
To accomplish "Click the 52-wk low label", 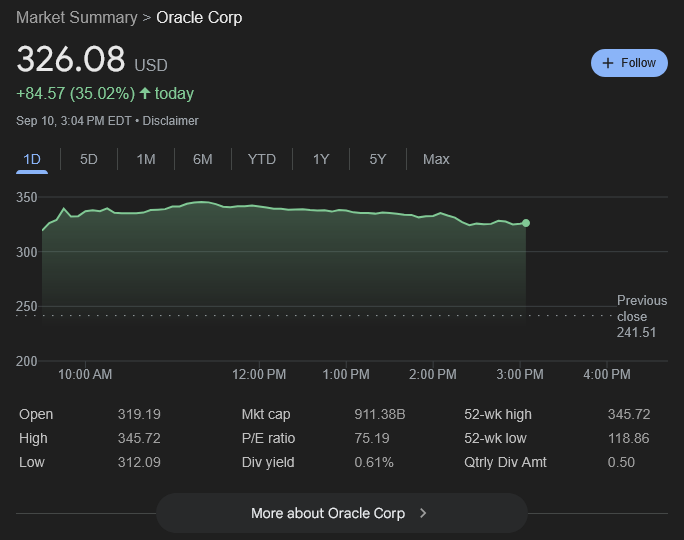I will click(x=495, y=438).
